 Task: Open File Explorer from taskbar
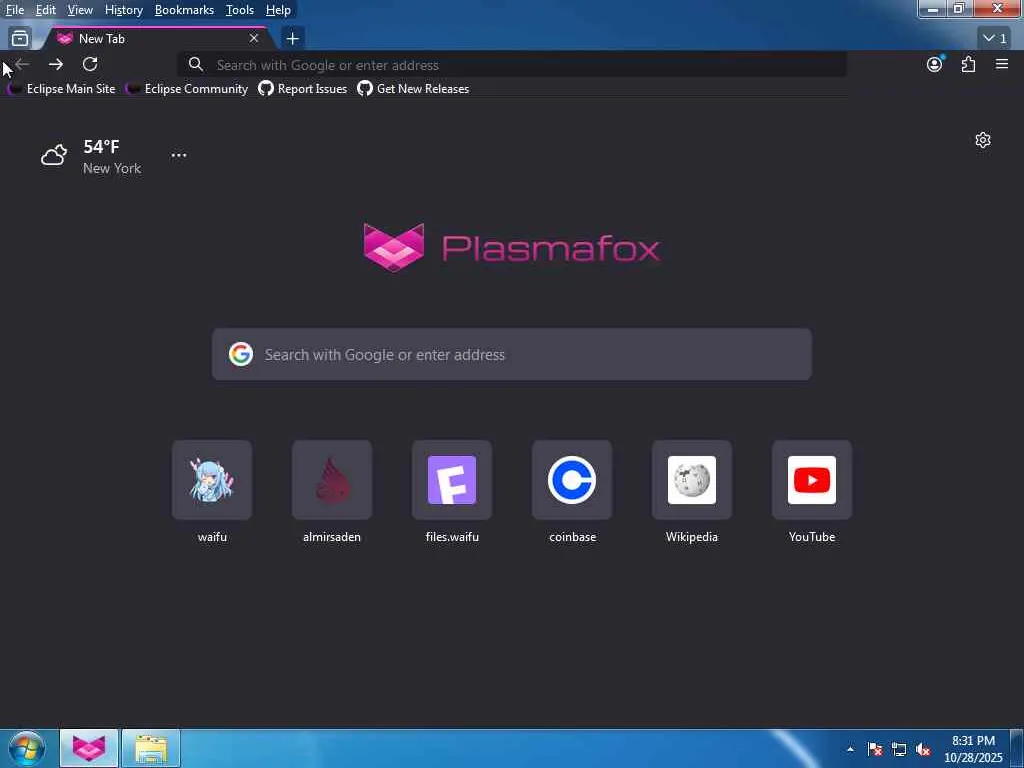[x=151, y=748]
